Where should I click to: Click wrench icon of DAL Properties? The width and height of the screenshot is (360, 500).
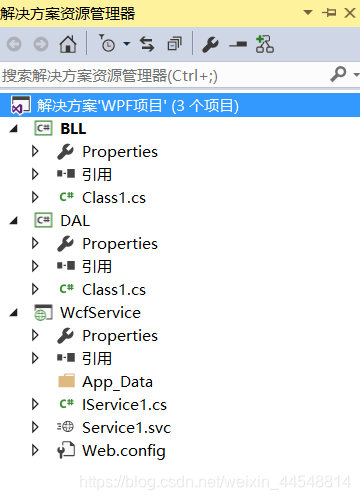click(x=65, y=244)
